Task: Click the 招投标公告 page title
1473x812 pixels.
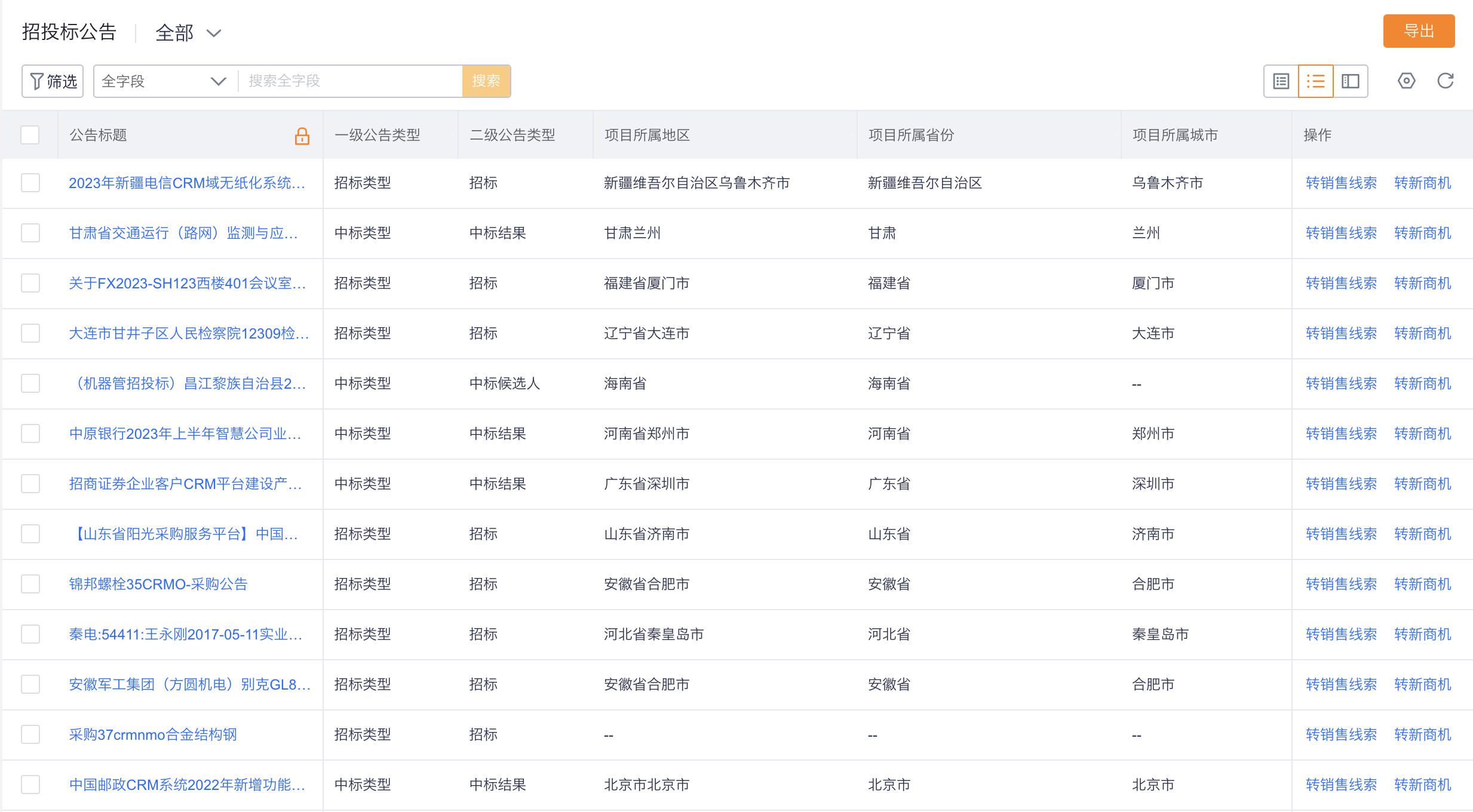Action: point(69,32)
